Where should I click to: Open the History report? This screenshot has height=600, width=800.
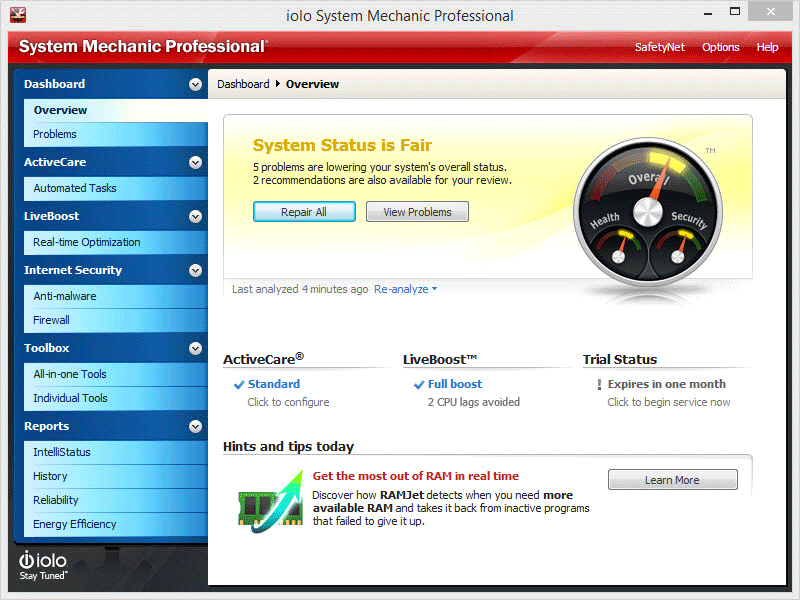pyautogui.click(x=116, y=477)
